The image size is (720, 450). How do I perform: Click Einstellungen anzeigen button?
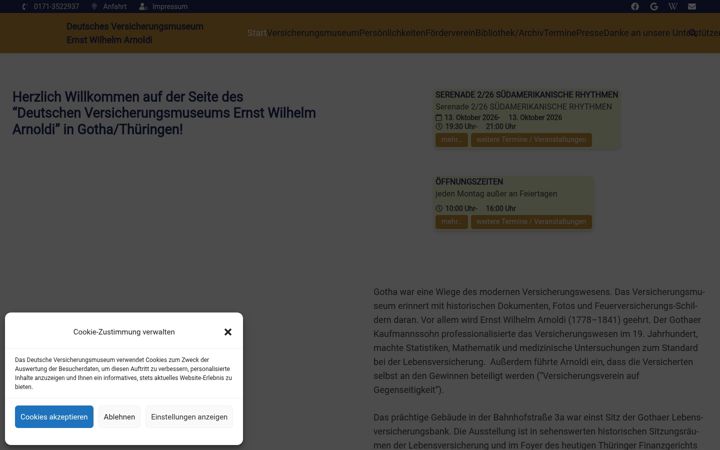click(x=189, y=416)
